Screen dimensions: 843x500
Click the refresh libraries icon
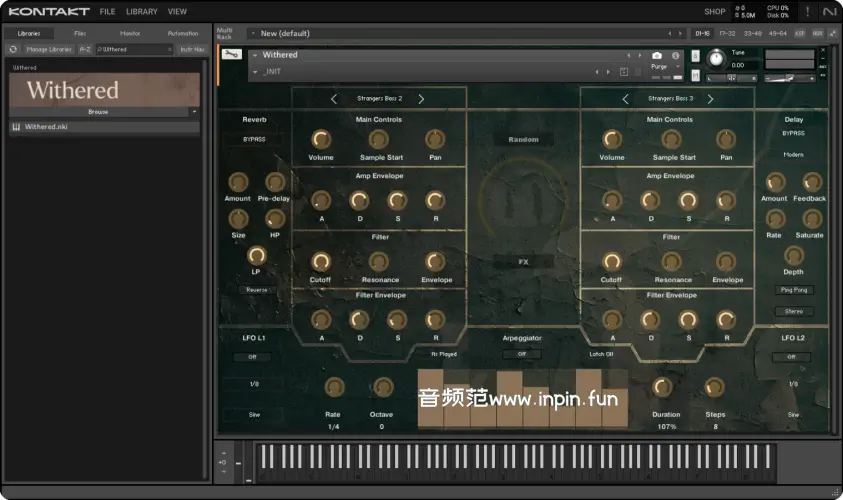click(14, 49)
